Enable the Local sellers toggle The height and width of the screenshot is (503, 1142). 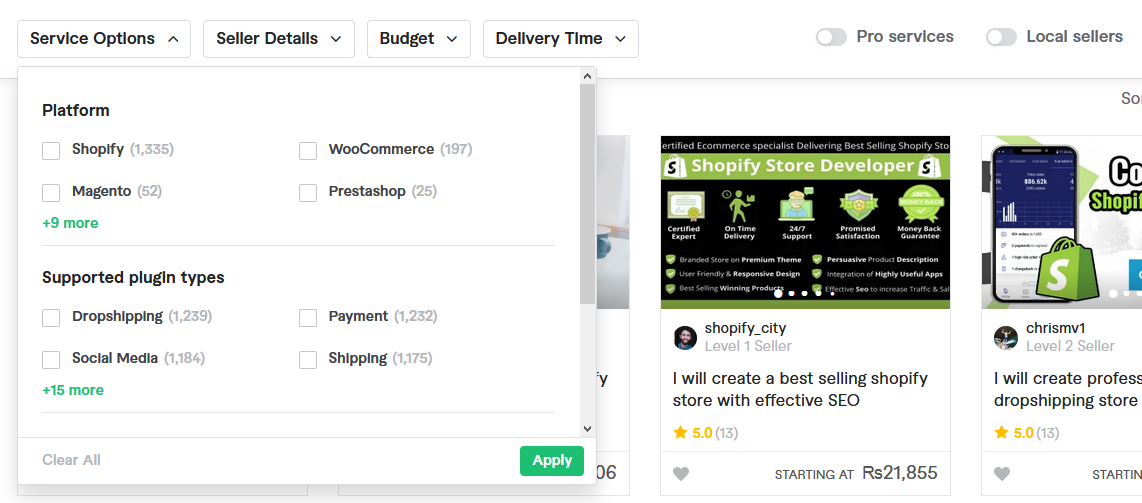(1001, 37)
